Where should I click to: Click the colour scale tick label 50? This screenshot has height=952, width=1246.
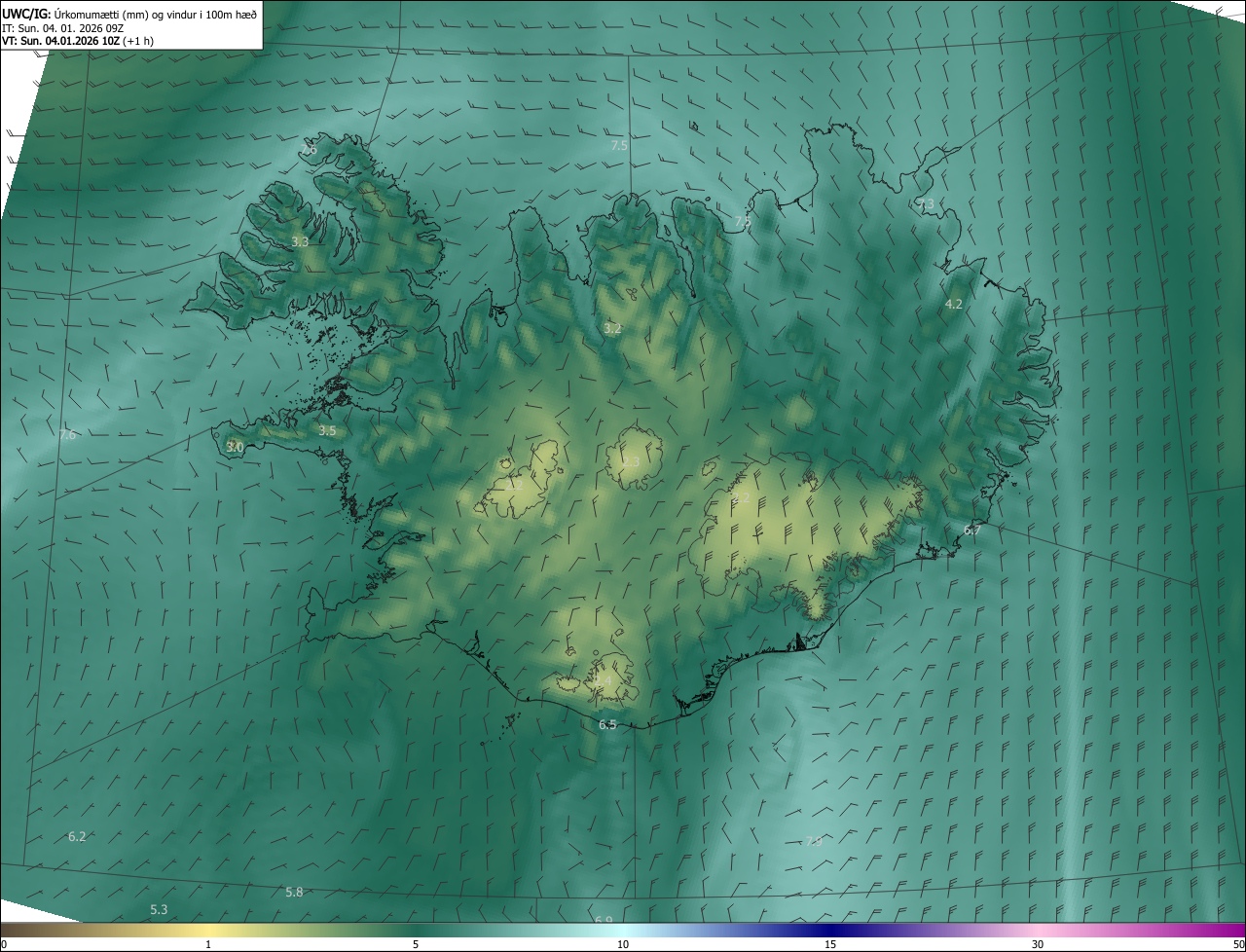(1238, 944)
